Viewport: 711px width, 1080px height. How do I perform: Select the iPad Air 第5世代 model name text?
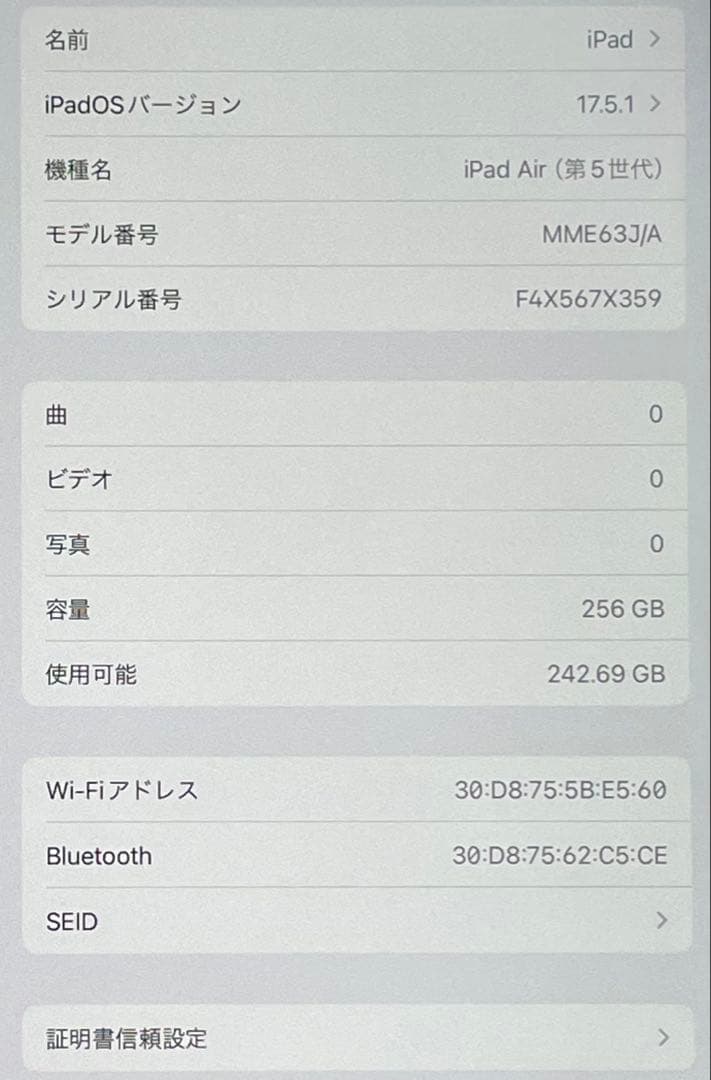coord(565,170)
